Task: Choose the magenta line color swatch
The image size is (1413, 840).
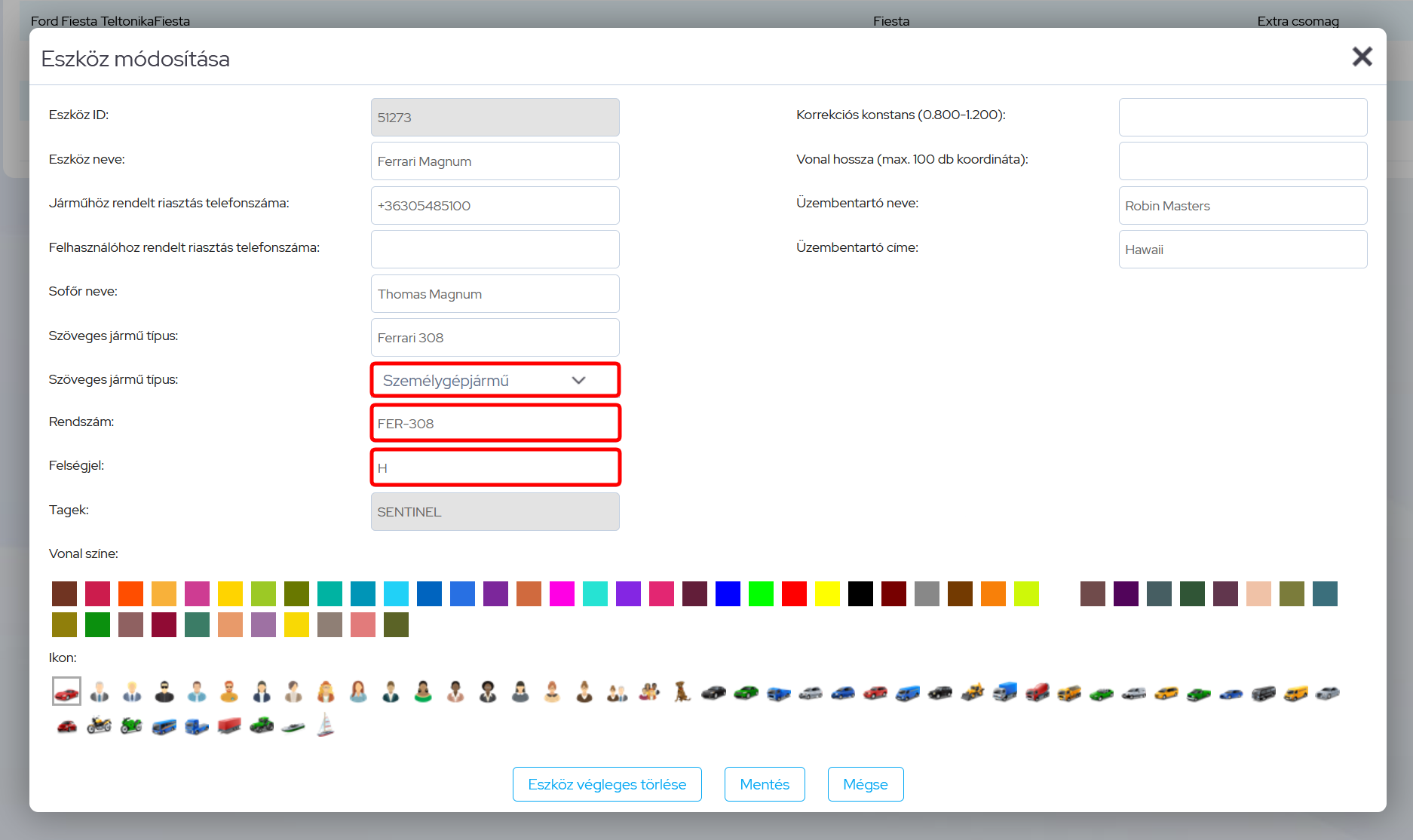Action: pos(562,594)
